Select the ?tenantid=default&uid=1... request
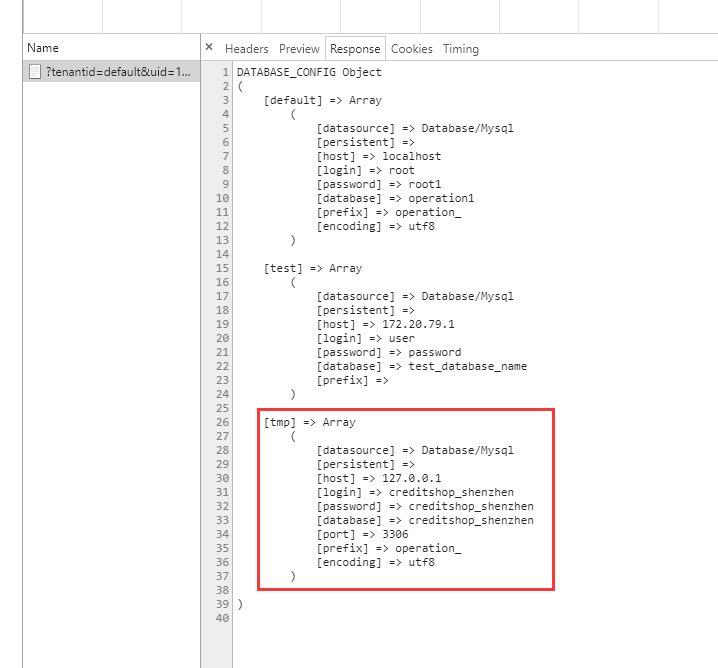This screenshot has height=668, width=718. coord(111,72)
